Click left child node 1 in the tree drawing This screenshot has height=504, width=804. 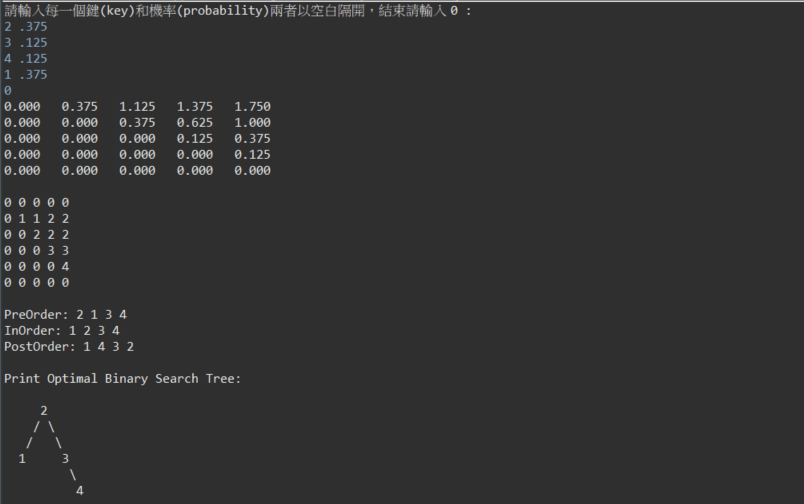(x=22, y=459)
